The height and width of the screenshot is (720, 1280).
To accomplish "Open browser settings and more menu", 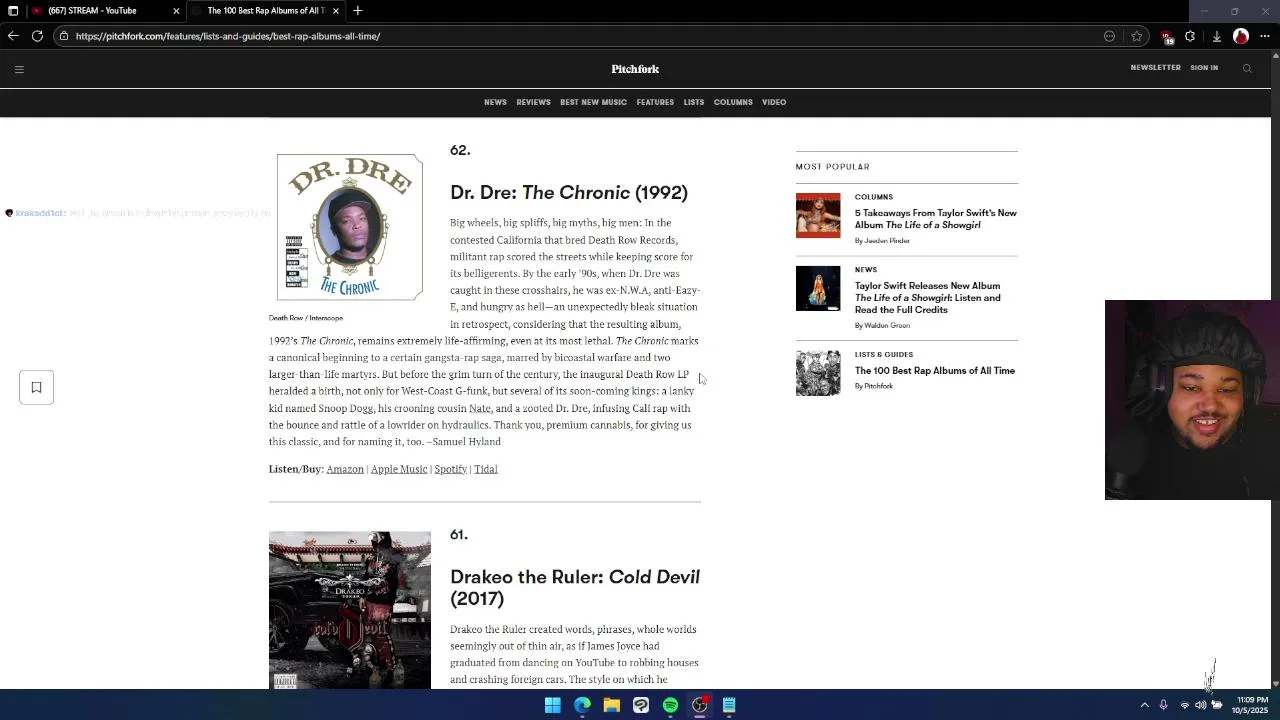I will click(x=1265, y=36).
